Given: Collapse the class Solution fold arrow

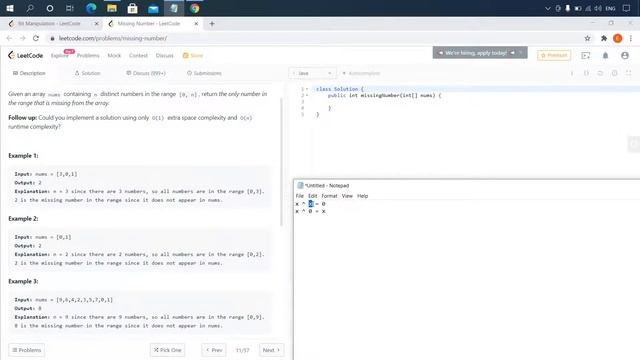Looking at the screenshot, I should click(x=307, y=89).
